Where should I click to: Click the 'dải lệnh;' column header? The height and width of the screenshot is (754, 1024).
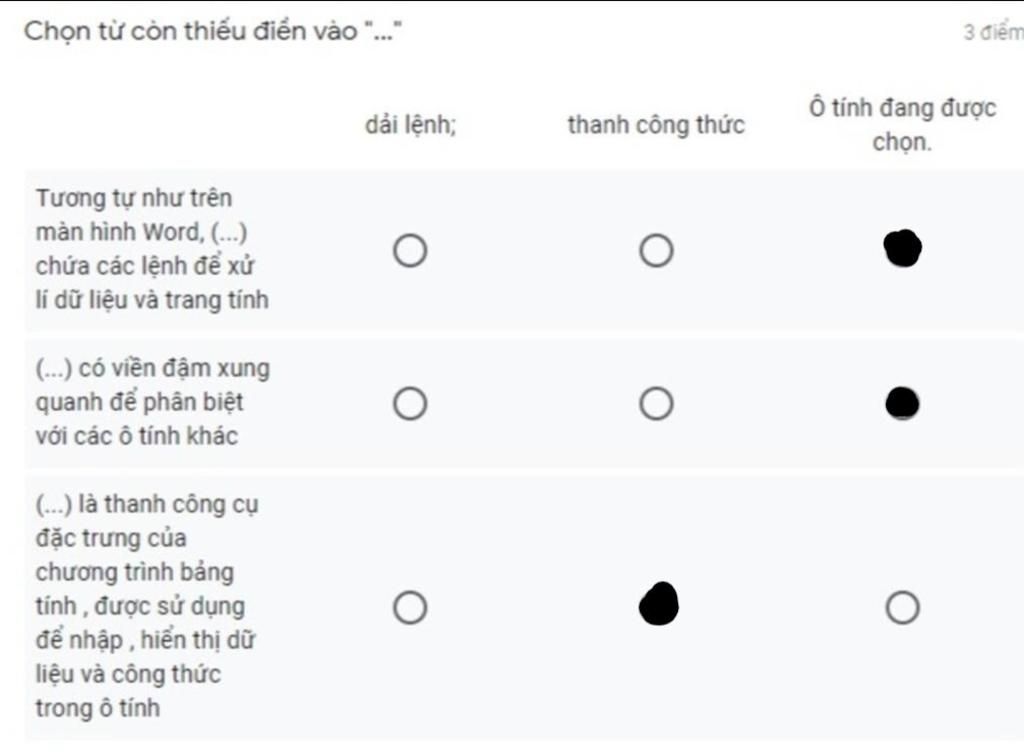410,126
